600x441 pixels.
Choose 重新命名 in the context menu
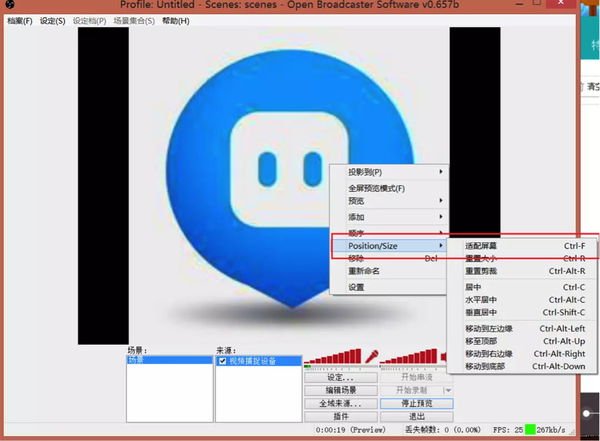389,271
